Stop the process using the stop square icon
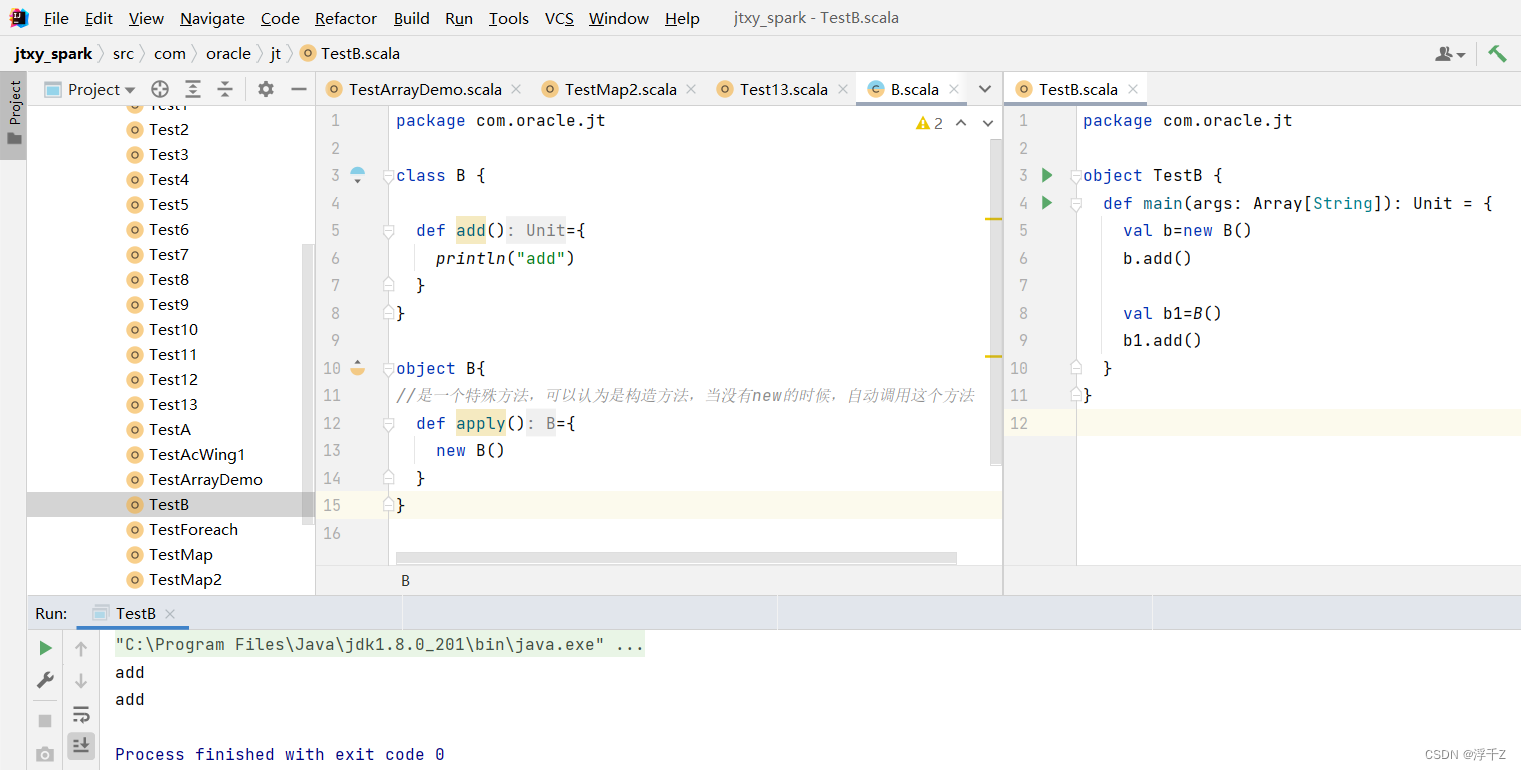 44,719
